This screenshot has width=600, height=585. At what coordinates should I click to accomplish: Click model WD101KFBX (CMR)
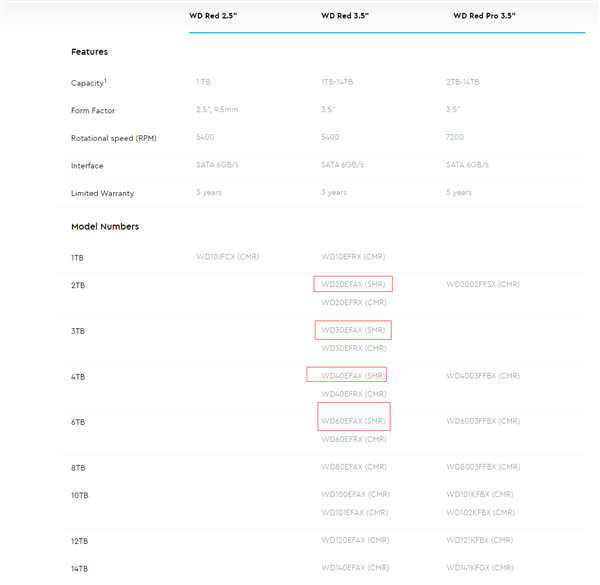tap(480, 494)
